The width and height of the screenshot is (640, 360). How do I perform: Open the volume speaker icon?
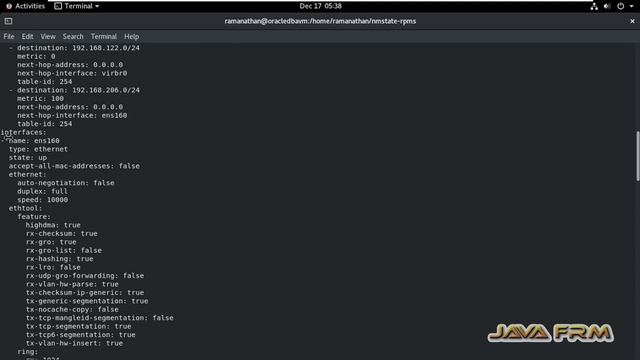point(607,6)
